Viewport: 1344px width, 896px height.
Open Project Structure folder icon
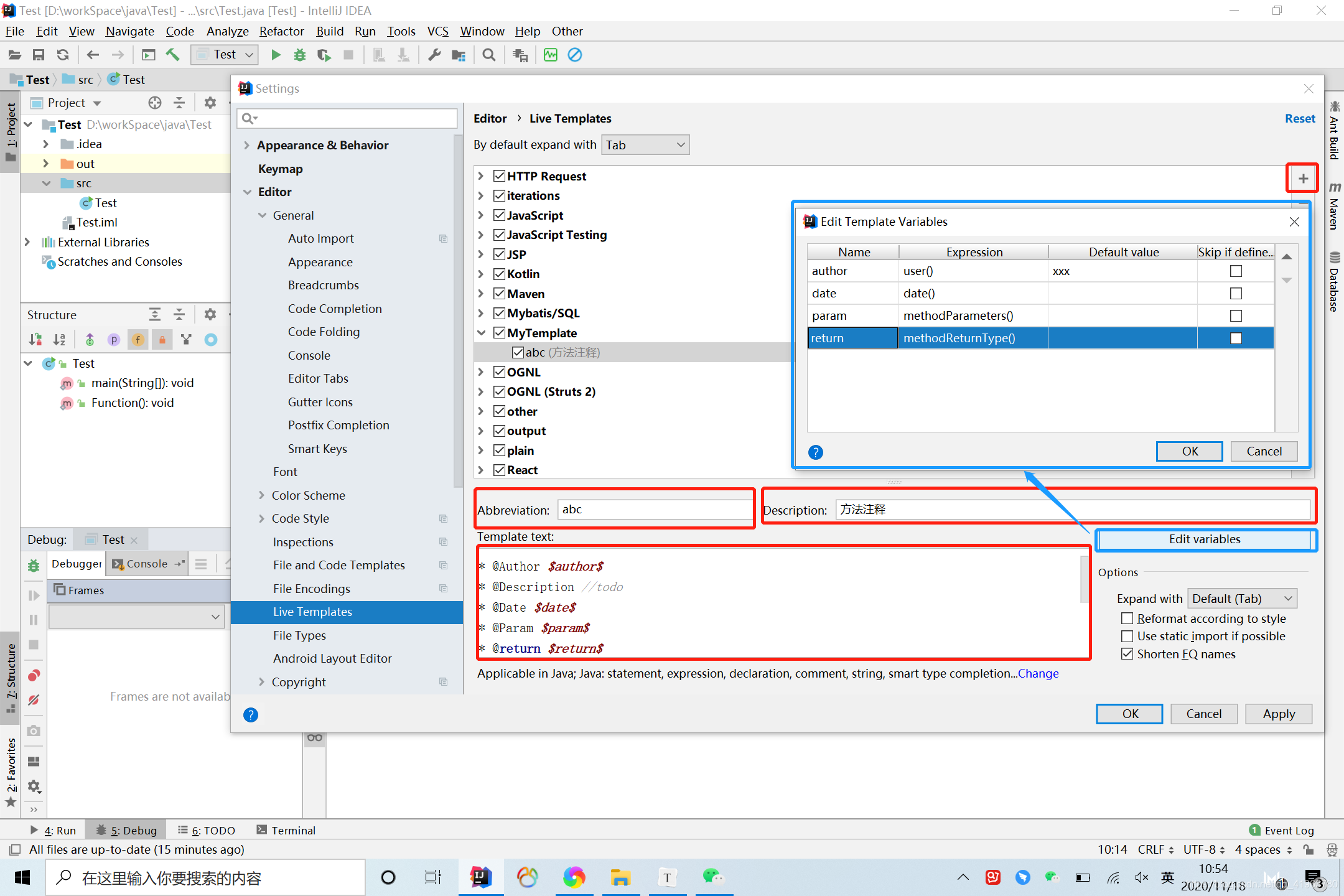(x=459, y=55)
